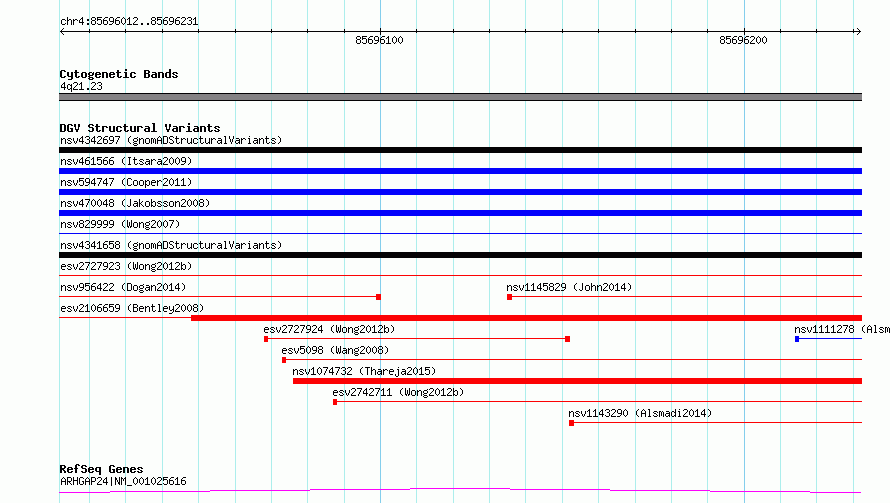Select variant label esv2727923 (Wong2012b)
Viewport: 890px width, 503px height.
tap(126, 266)
